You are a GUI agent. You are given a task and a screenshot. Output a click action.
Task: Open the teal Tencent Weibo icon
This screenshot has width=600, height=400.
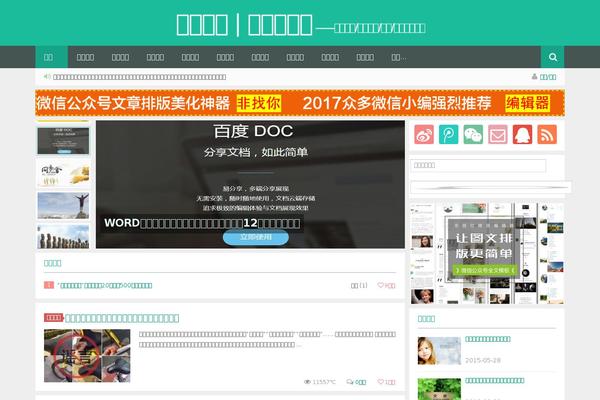[448, 134]
